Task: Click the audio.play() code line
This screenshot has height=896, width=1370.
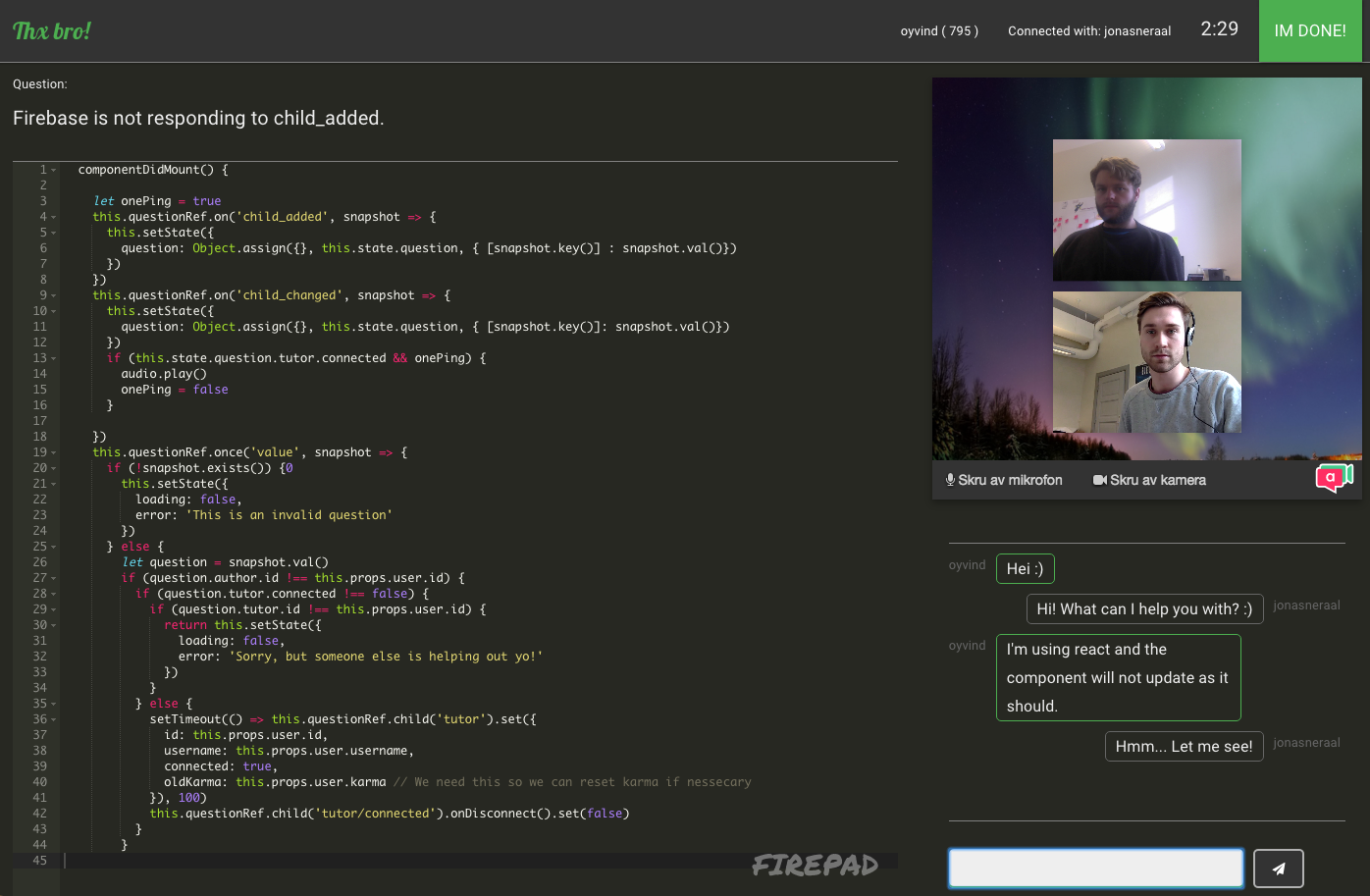Action: 164,374
